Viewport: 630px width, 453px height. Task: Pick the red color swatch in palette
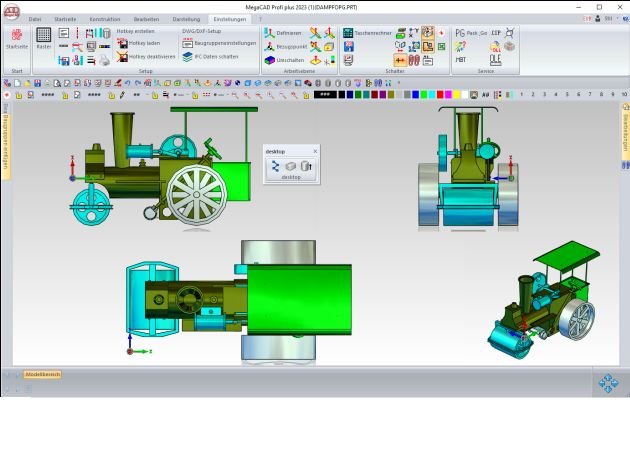[441, 94]
